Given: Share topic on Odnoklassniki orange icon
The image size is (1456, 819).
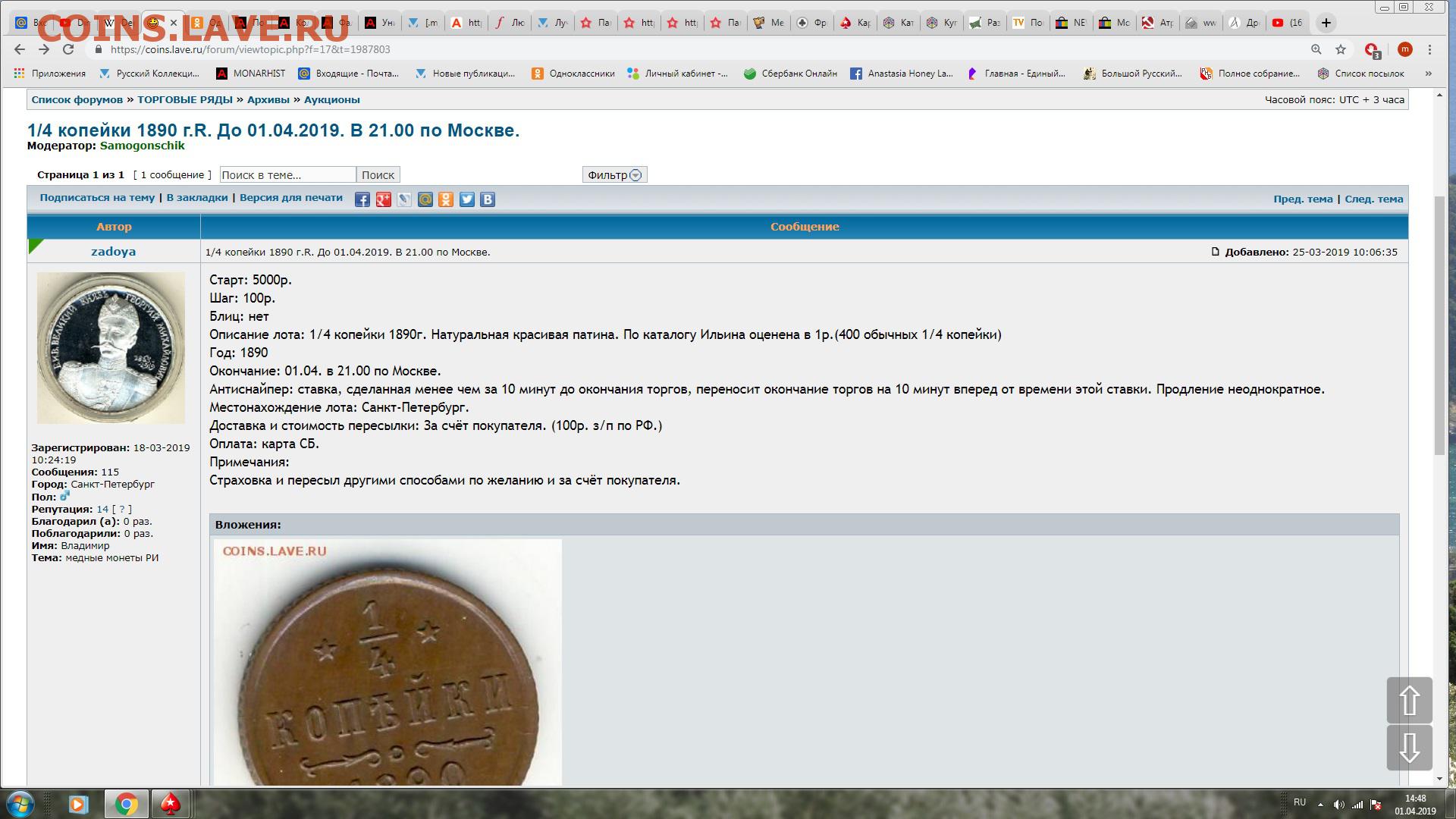Looking at the screenshot, I should pyautogui.click(x=446, y=199).
